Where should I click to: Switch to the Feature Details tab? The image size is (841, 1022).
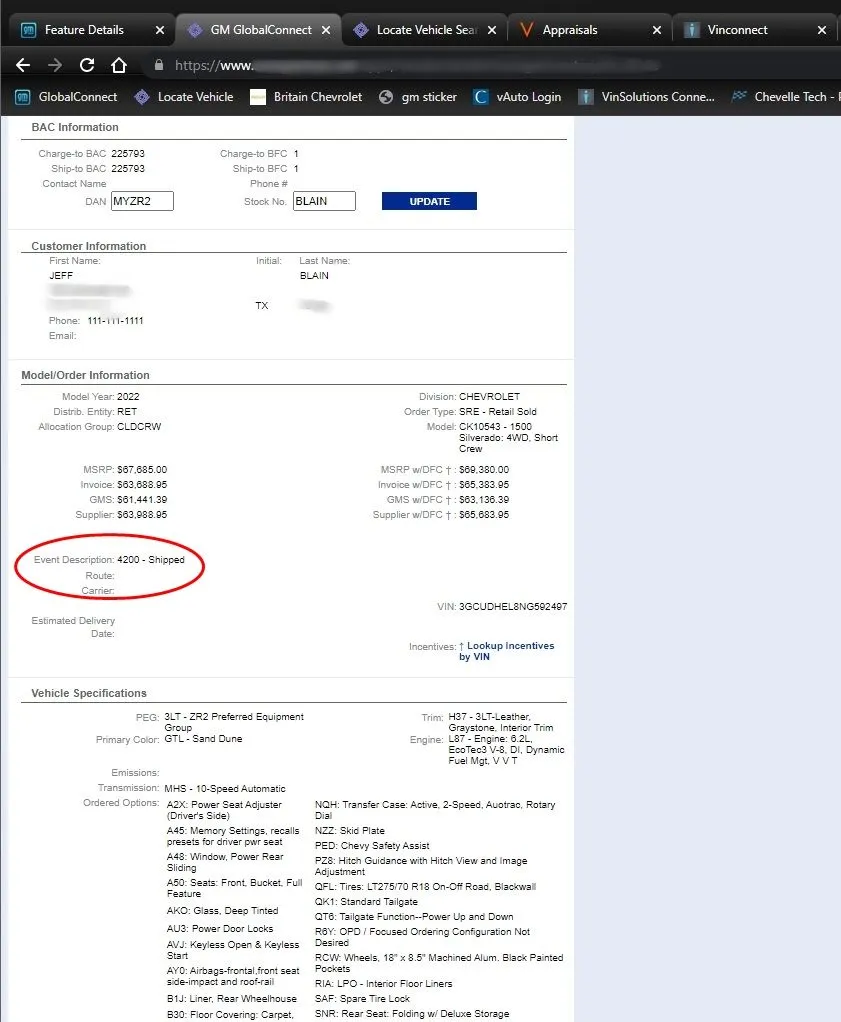pyautogui.click(x=83, y=30)
